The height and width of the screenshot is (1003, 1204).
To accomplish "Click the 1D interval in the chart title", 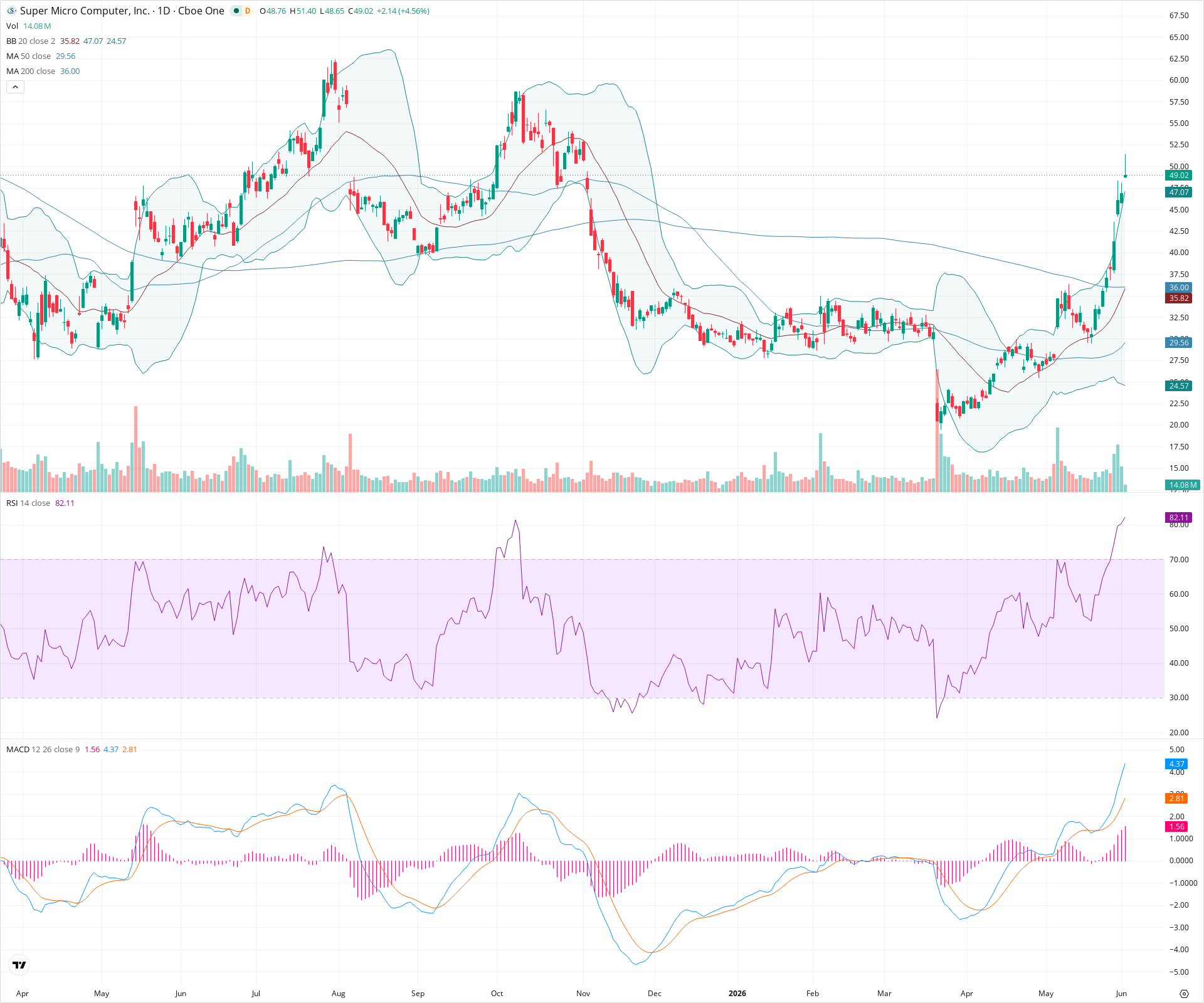I will click(164, 11).
